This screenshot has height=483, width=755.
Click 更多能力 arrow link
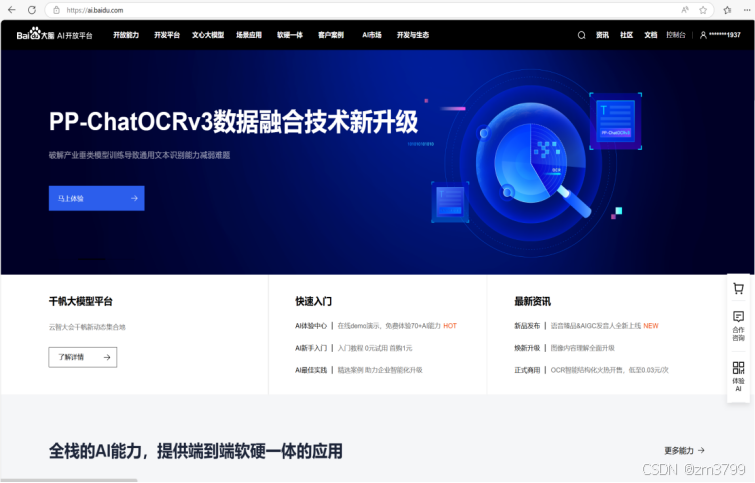pos(684,451)
